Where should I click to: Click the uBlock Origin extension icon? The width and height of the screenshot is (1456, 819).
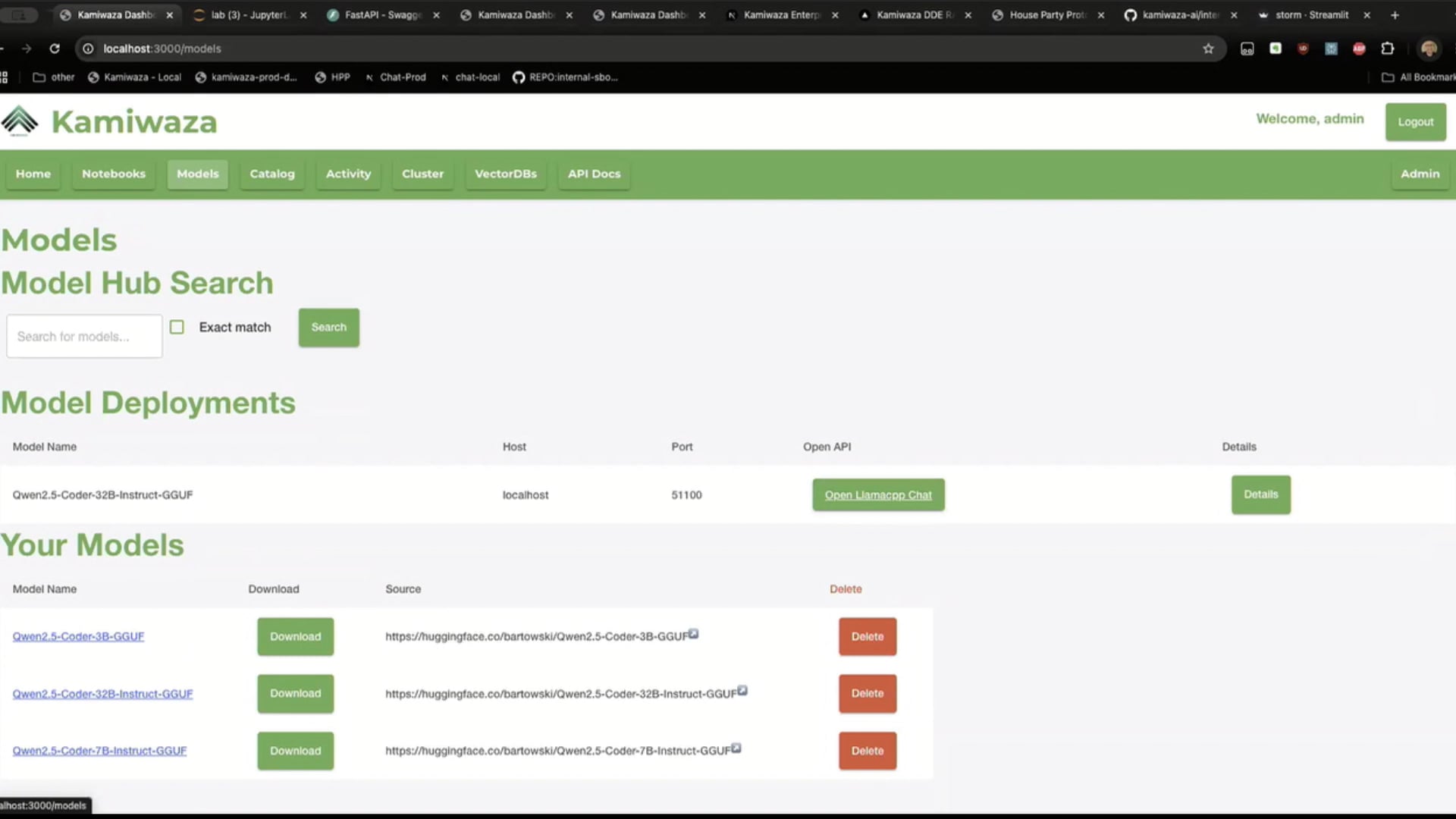coord(1303,49)
